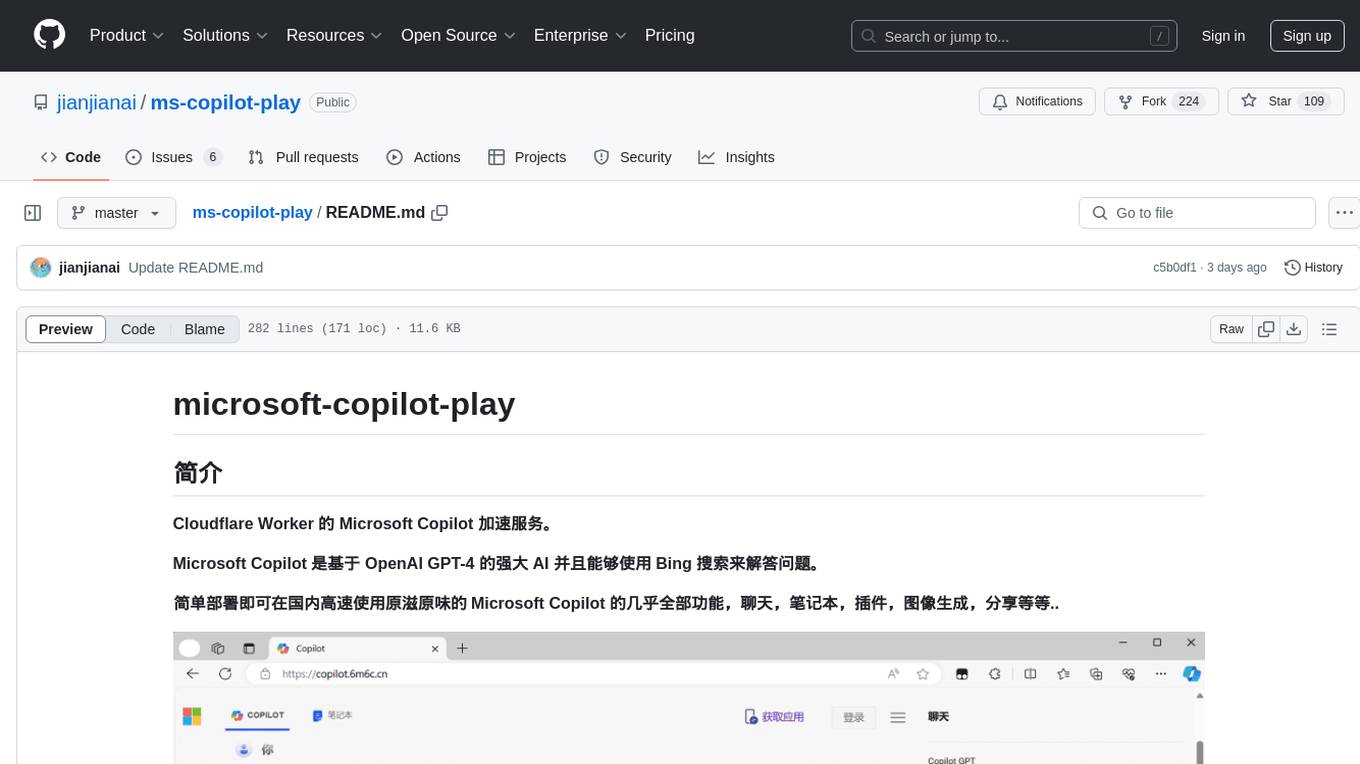Click the Notifications bell button
This screenshot has width=1360, height=764.
pos(1037,102)
